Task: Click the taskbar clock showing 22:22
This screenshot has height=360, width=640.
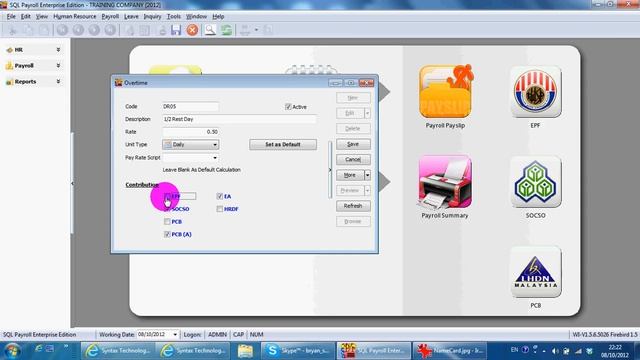Action: click(x=615, y=347)
